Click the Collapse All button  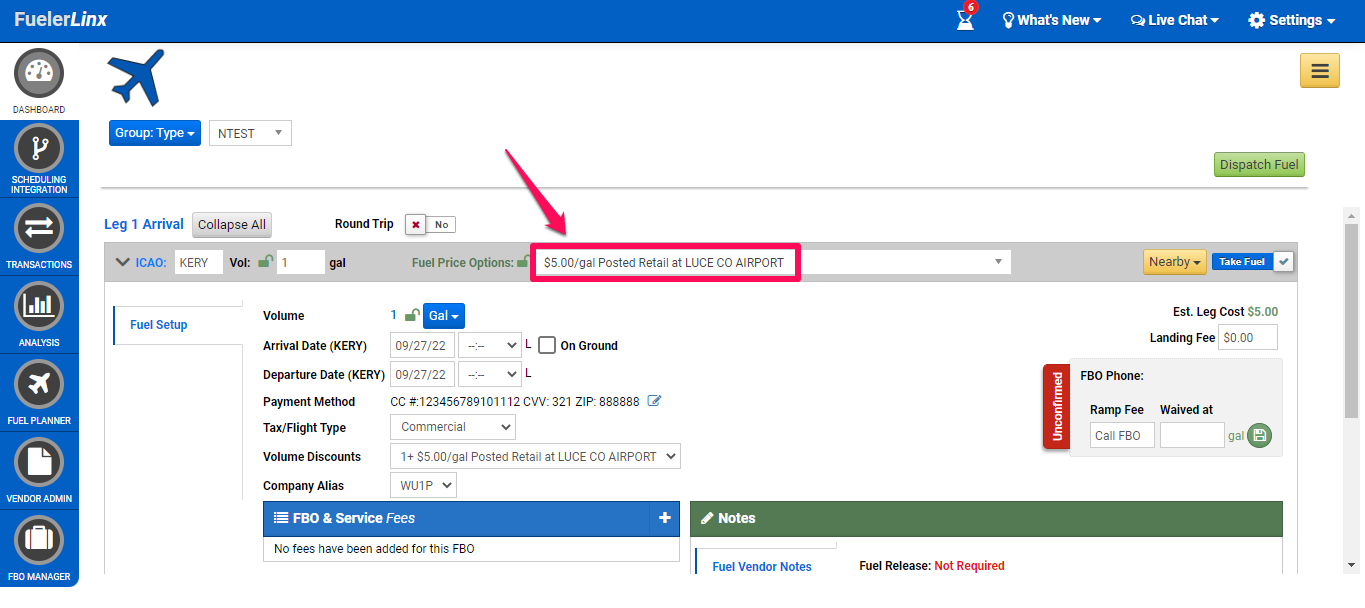click(x=232, y=225)
